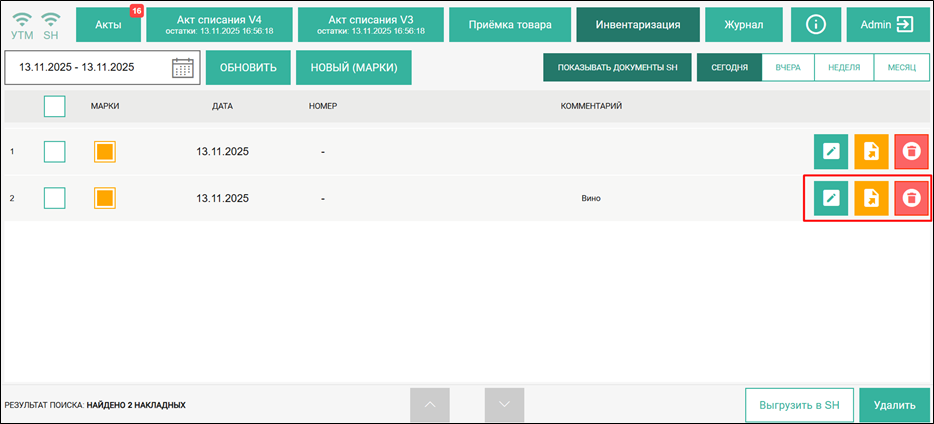Image resolution: width=934 pixels, height=424 pixels.
Task: Delete row 2 using its trash icon
Action: pos(911,198)
